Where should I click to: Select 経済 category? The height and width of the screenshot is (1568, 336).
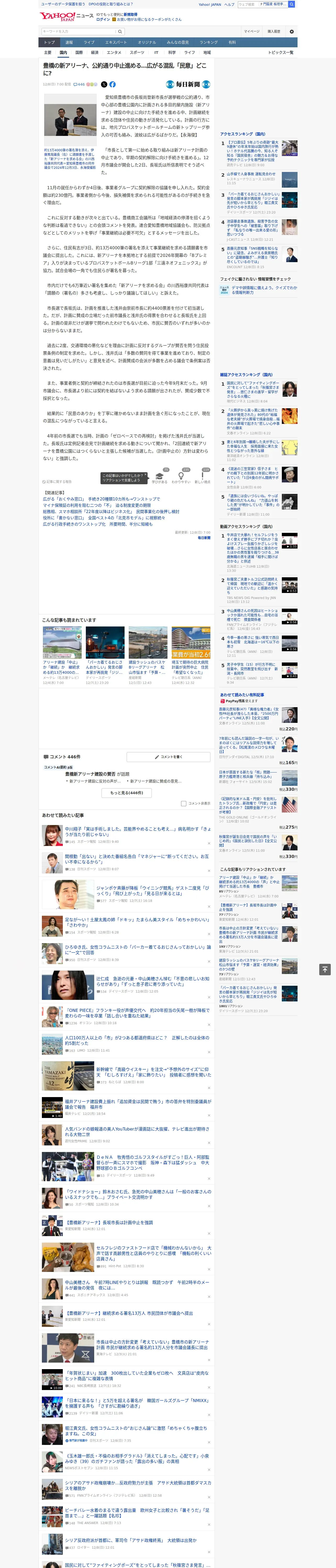coord(94,52)
